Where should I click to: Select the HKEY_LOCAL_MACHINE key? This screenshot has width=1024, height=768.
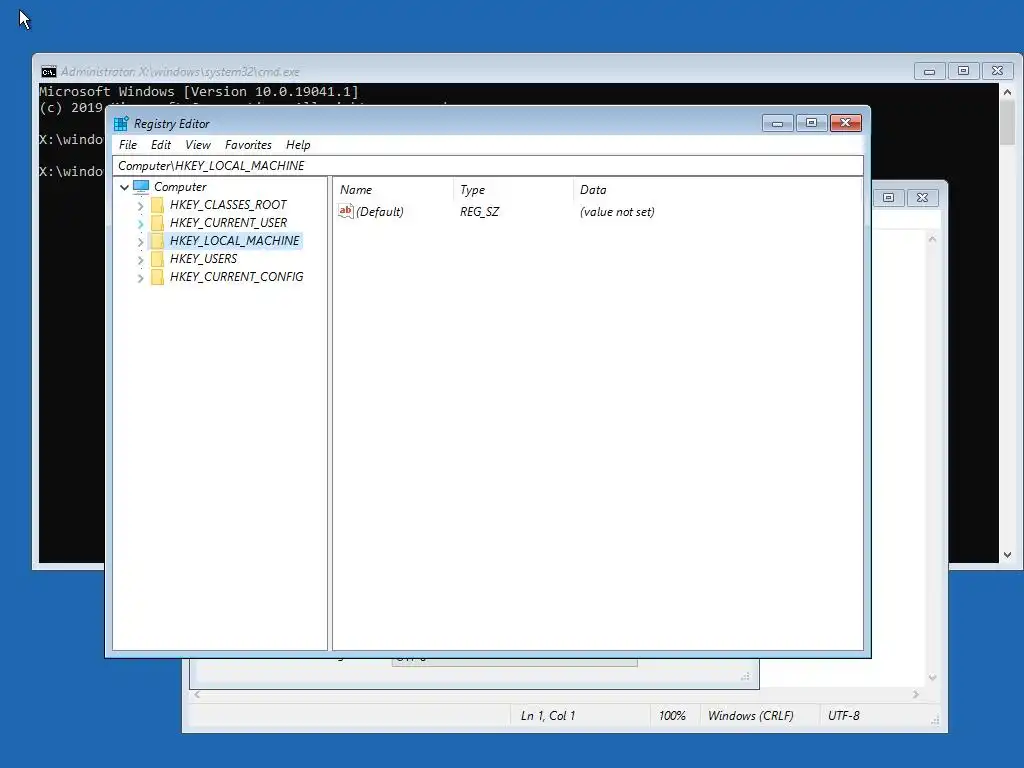(234, 241)
